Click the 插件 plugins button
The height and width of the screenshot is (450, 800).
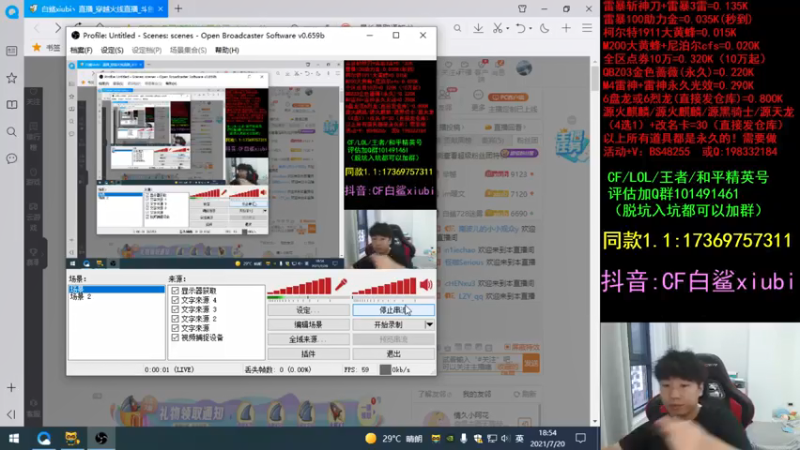(308, 354)
